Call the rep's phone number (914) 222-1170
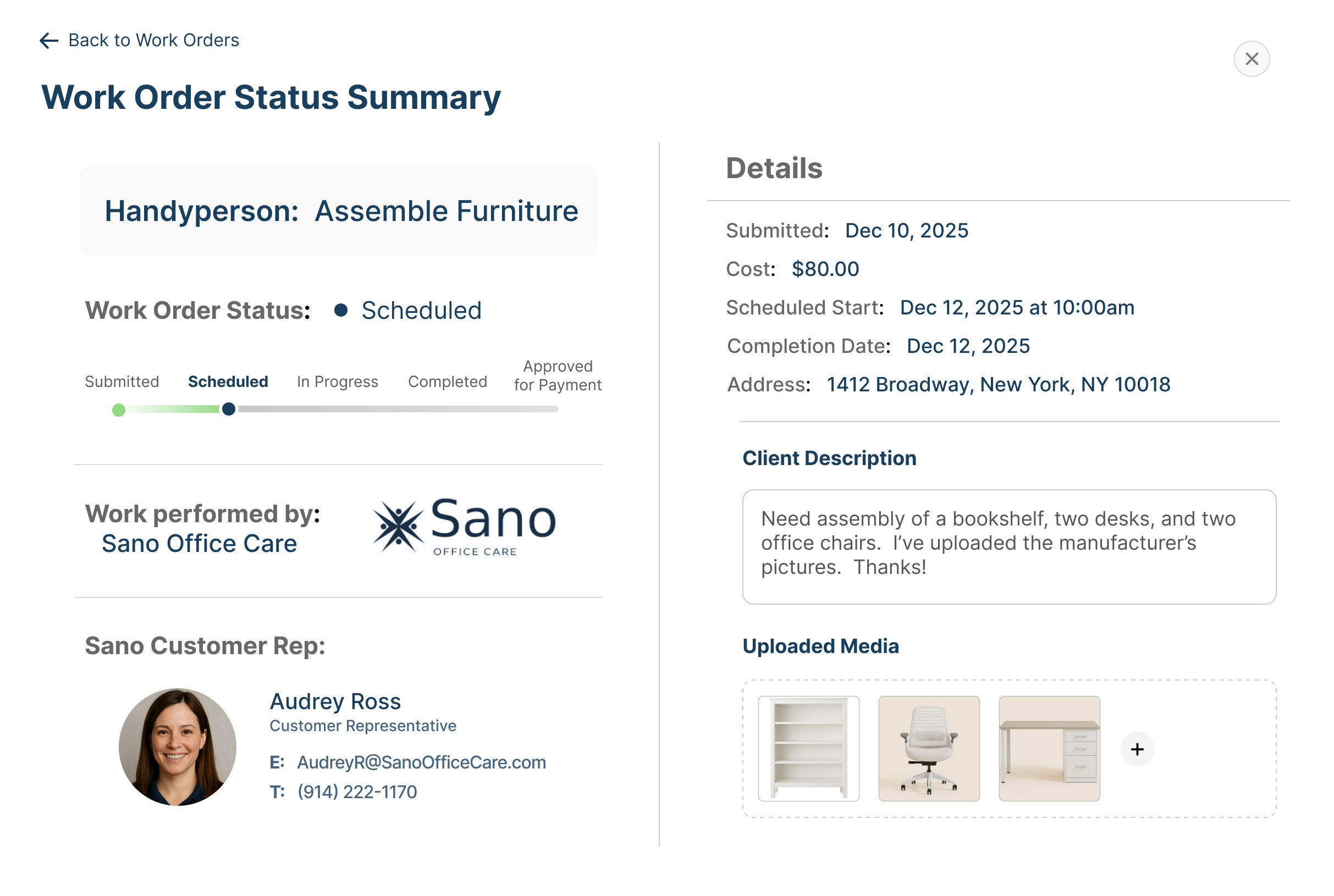Screen dimensions: 1334x896 click(x=357, y=792)
